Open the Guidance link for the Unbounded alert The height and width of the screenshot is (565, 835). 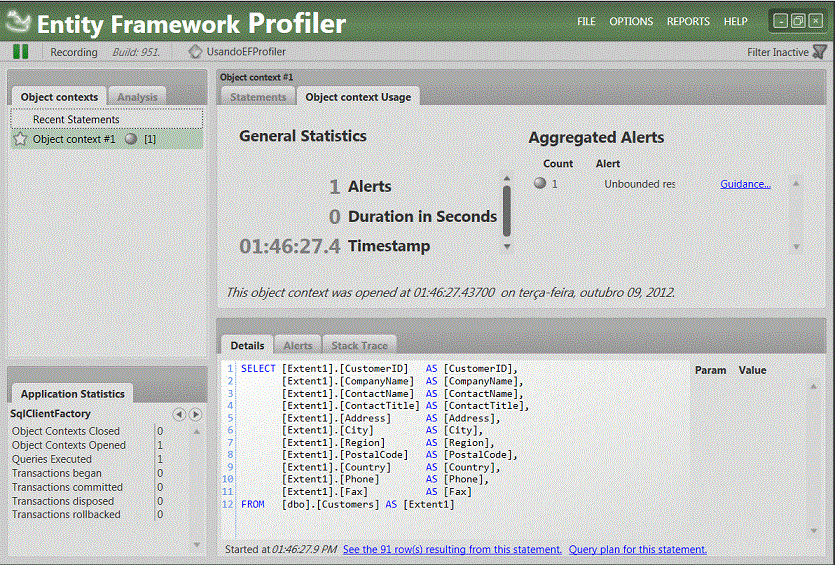click(x=745, y=184)
